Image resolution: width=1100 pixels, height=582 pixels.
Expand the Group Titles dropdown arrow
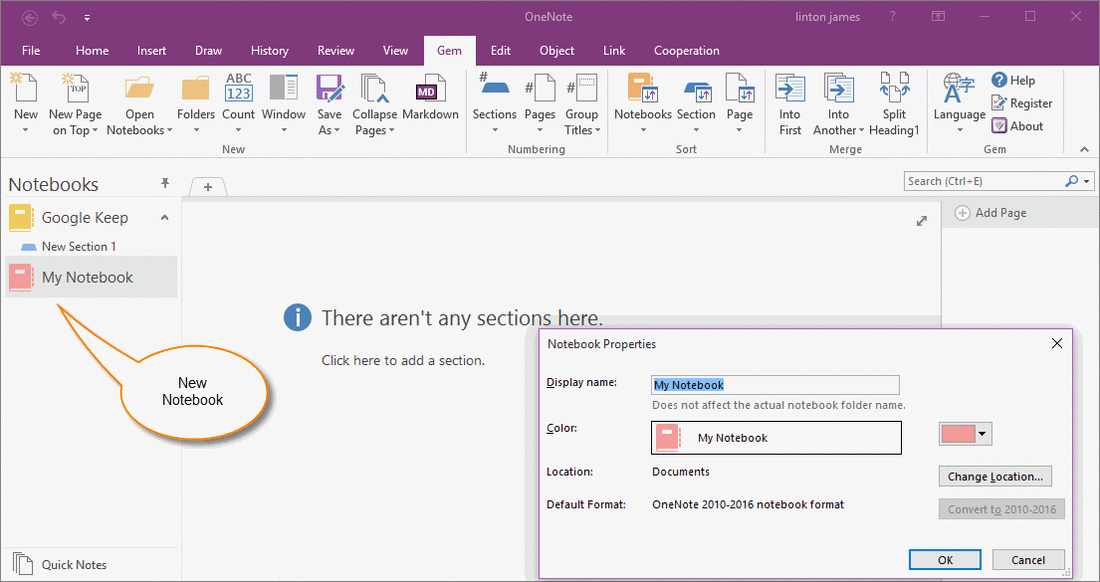597,130
